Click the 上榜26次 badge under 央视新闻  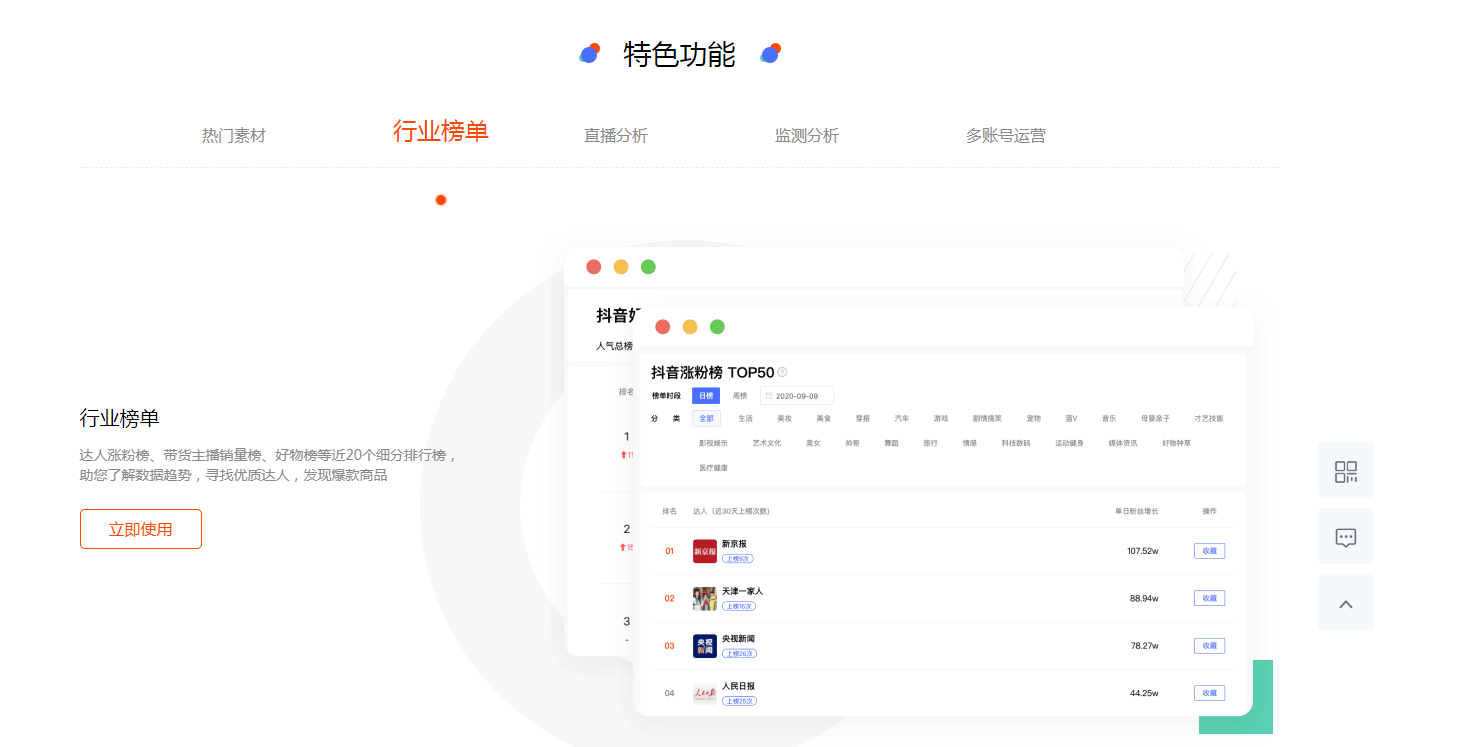739,653
